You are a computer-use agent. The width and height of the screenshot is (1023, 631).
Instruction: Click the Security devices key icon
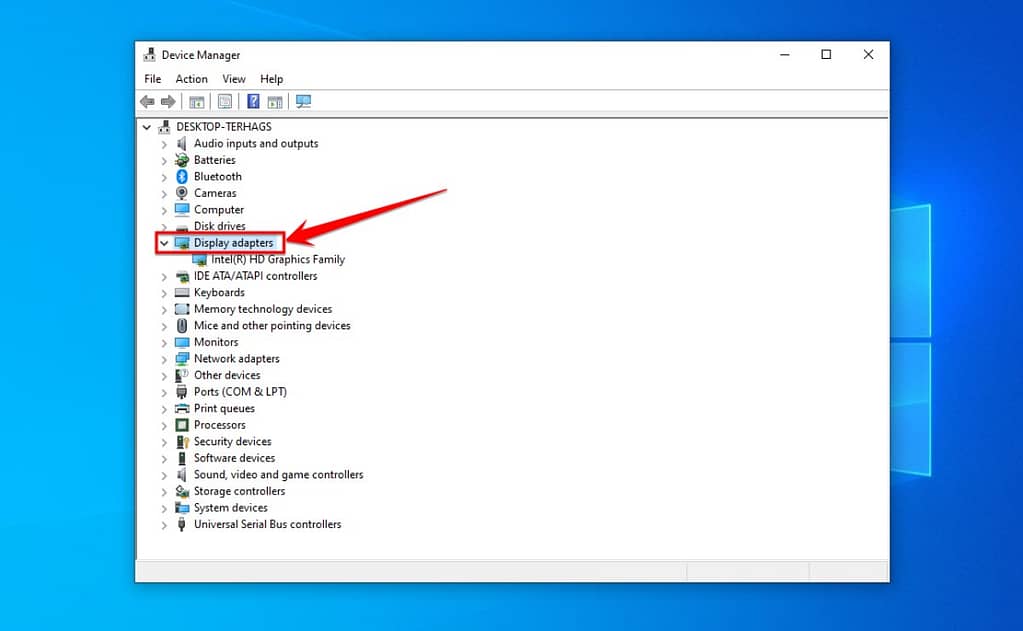(182, 442)
